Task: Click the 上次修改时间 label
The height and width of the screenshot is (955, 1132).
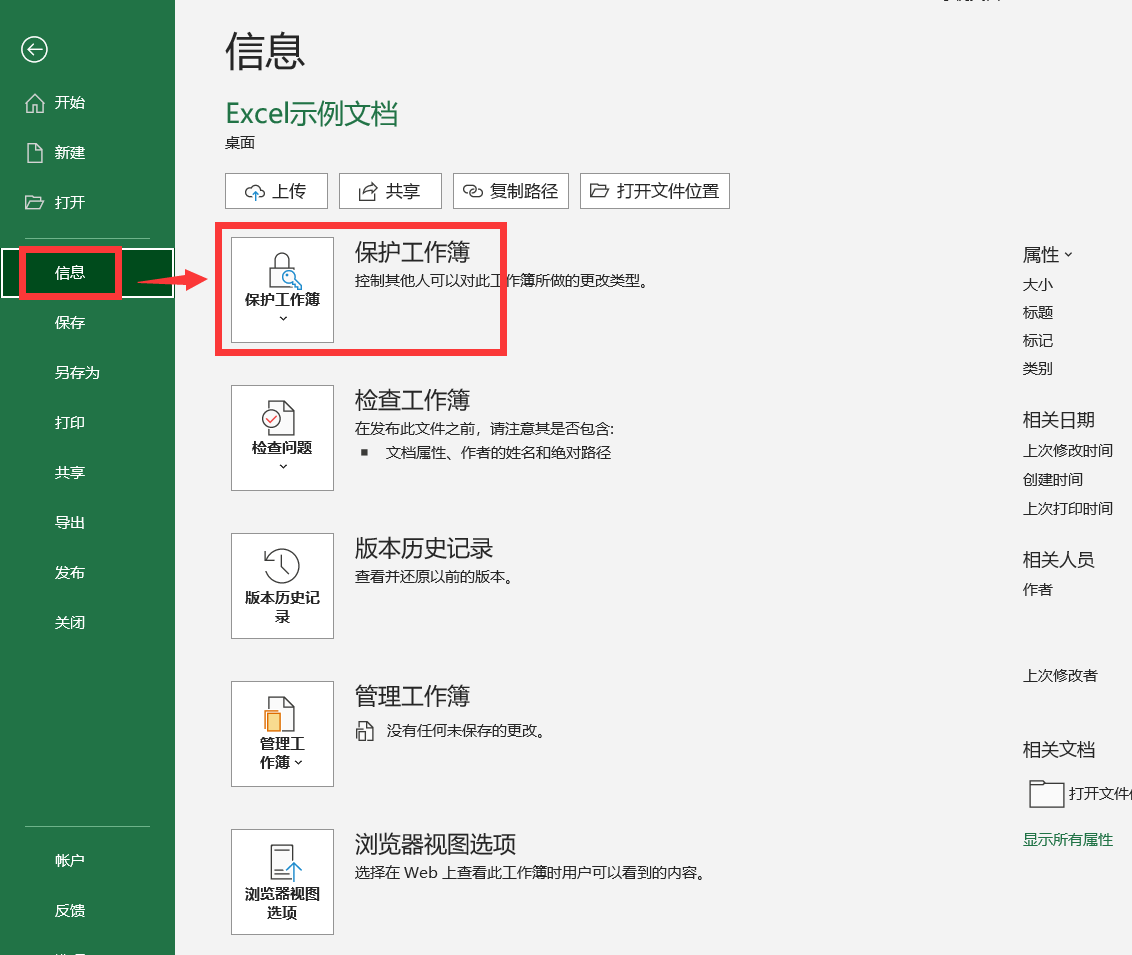Action: tap(1068, 450)
